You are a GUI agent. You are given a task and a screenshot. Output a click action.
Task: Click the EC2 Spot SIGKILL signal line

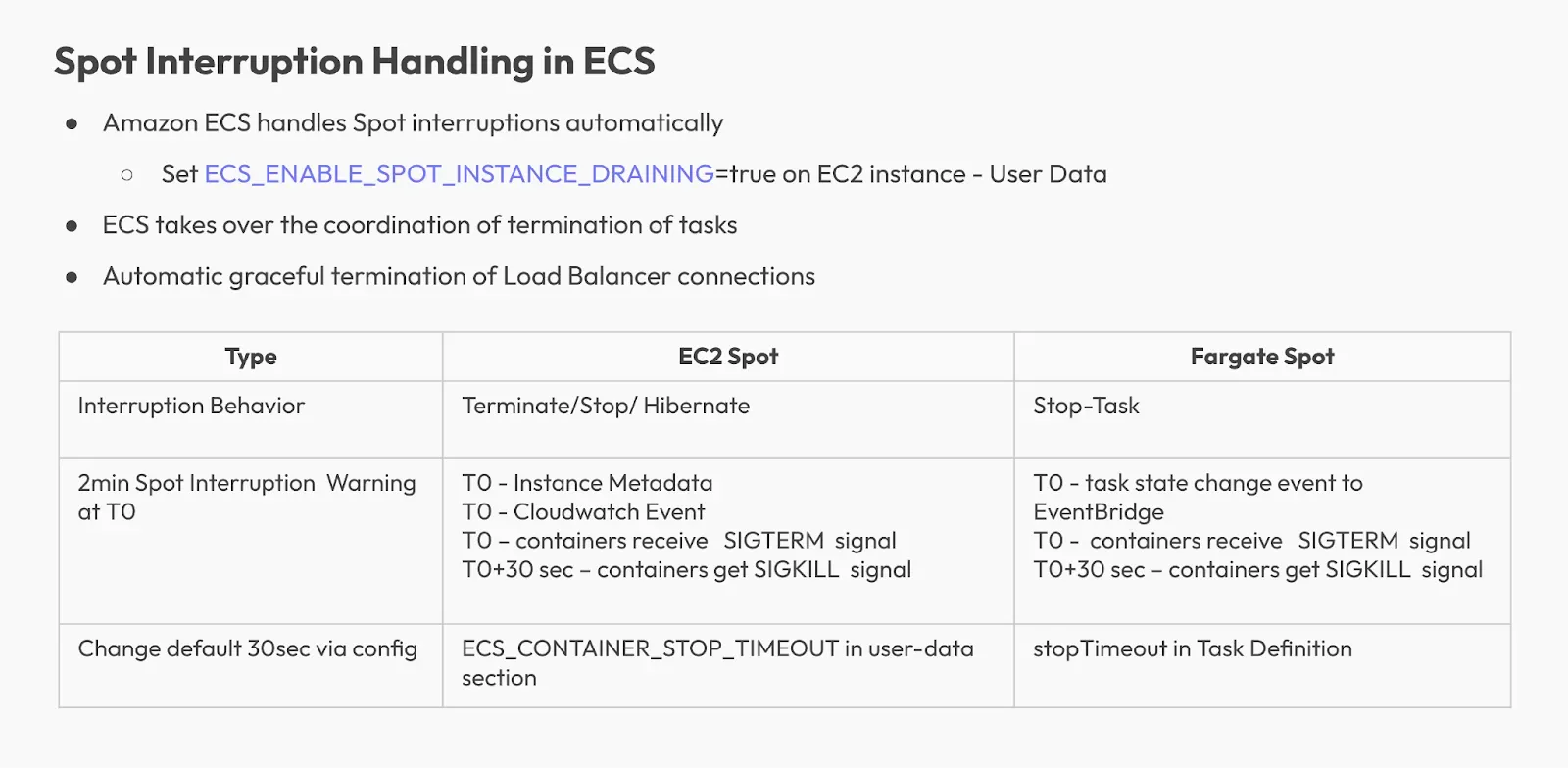pos(686,569)
